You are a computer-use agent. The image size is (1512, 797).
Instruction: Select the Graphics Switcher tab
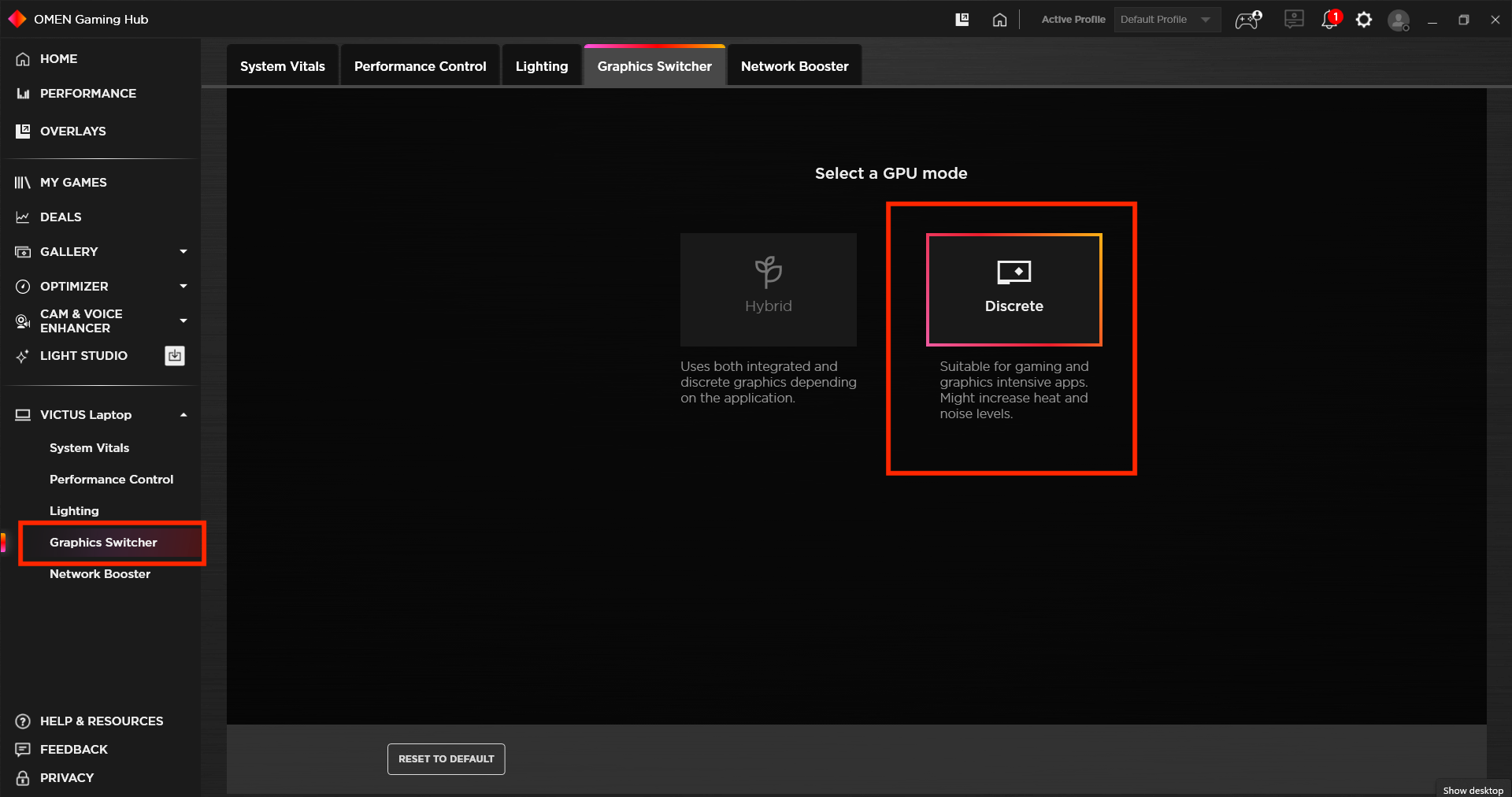point(654,65)
